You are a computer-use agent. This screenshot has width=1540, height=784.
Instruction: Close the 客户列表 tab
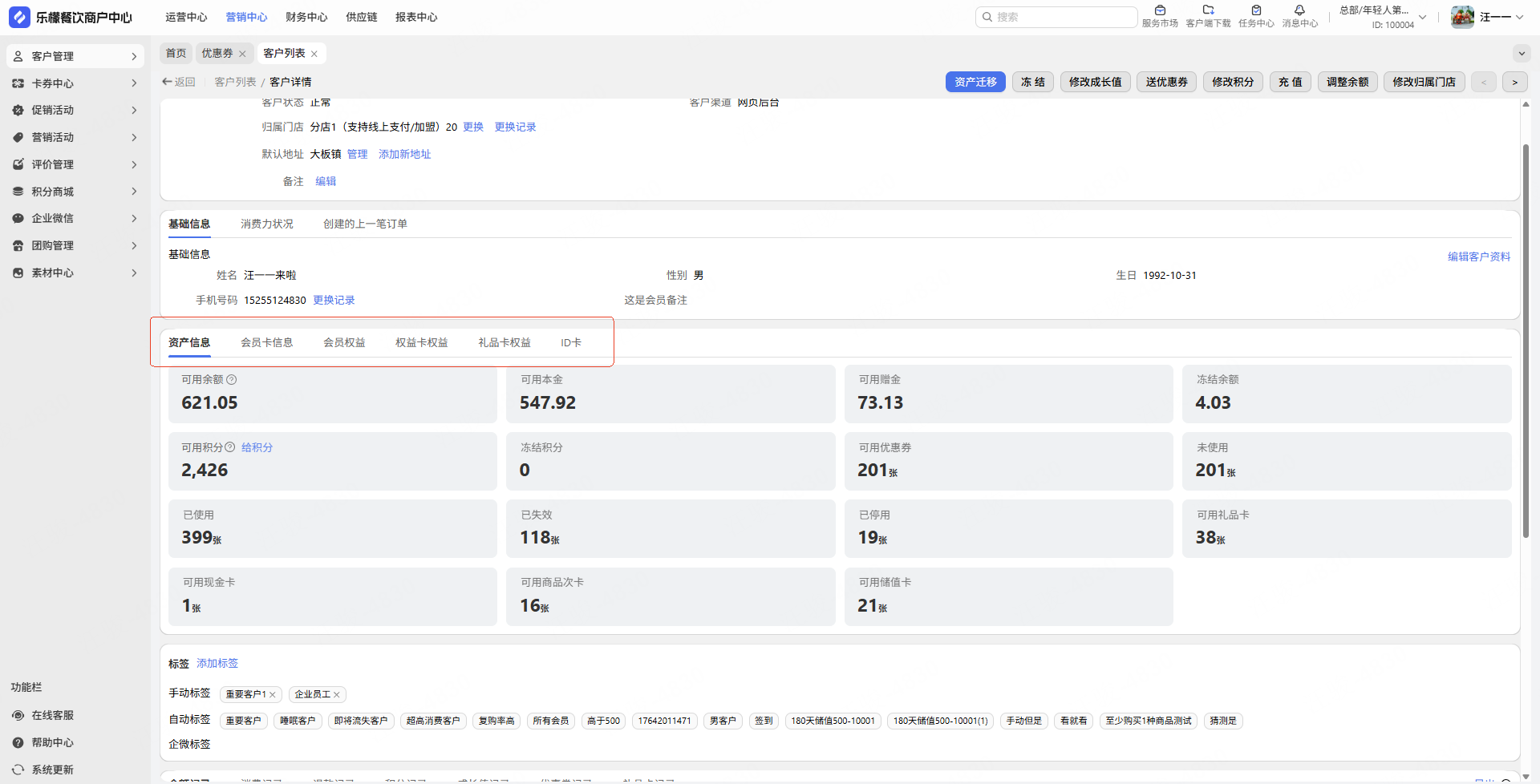click(314, 54)
